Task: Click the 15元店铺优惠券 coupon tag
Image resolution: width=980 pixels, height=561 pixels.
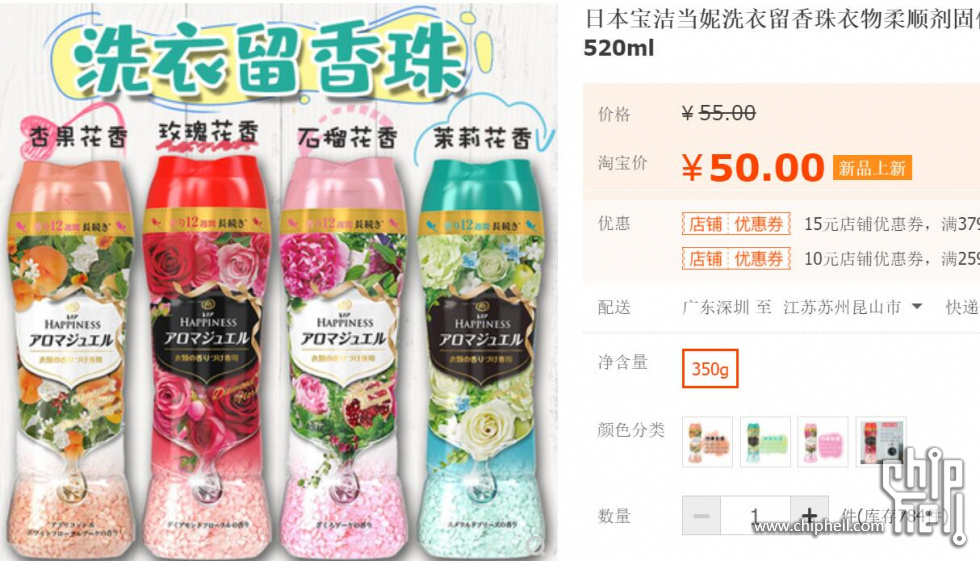Action: pyautogui.click(x=736, y=224)
